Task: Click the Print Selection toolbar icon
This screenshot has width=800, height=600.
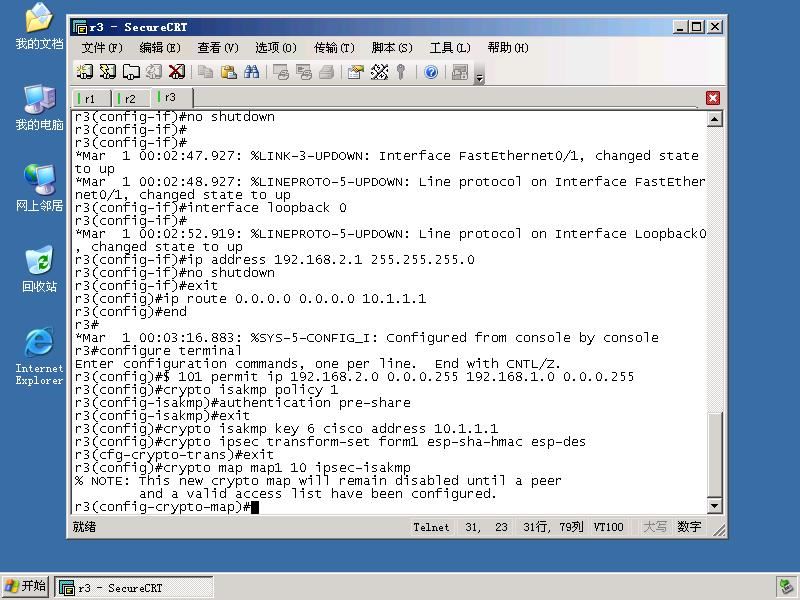Action: tap(304, 72)
